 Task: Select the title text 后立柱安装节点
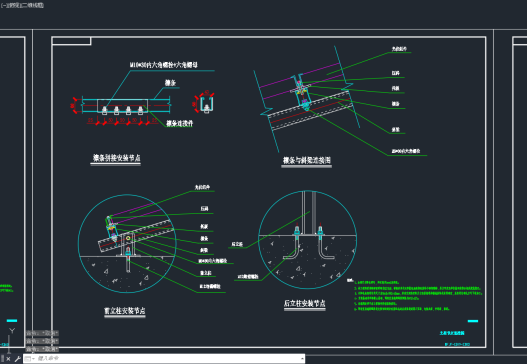point(305,303)
